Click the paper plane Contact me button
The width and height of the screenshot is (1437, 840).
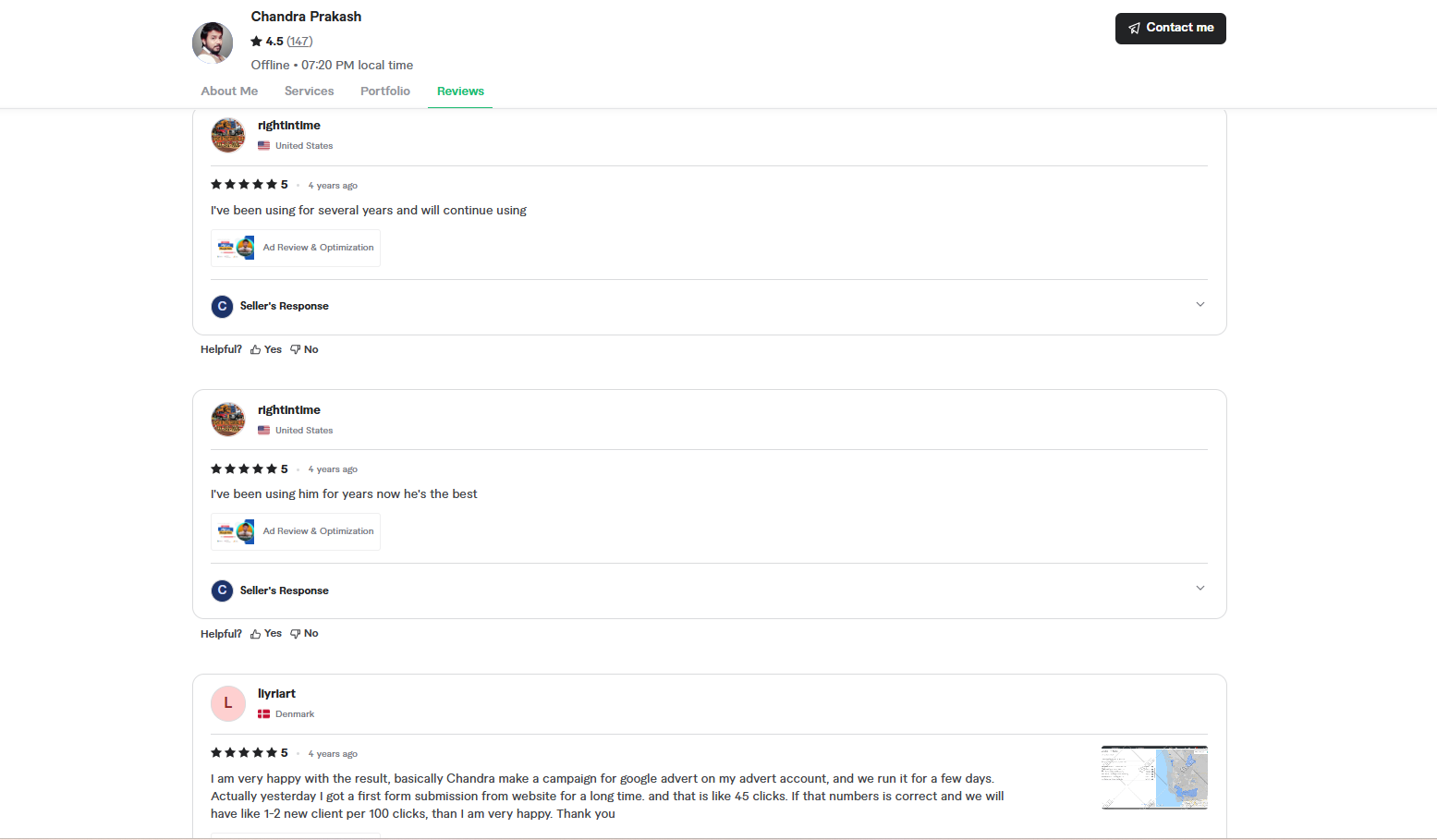coord(1170,29)
